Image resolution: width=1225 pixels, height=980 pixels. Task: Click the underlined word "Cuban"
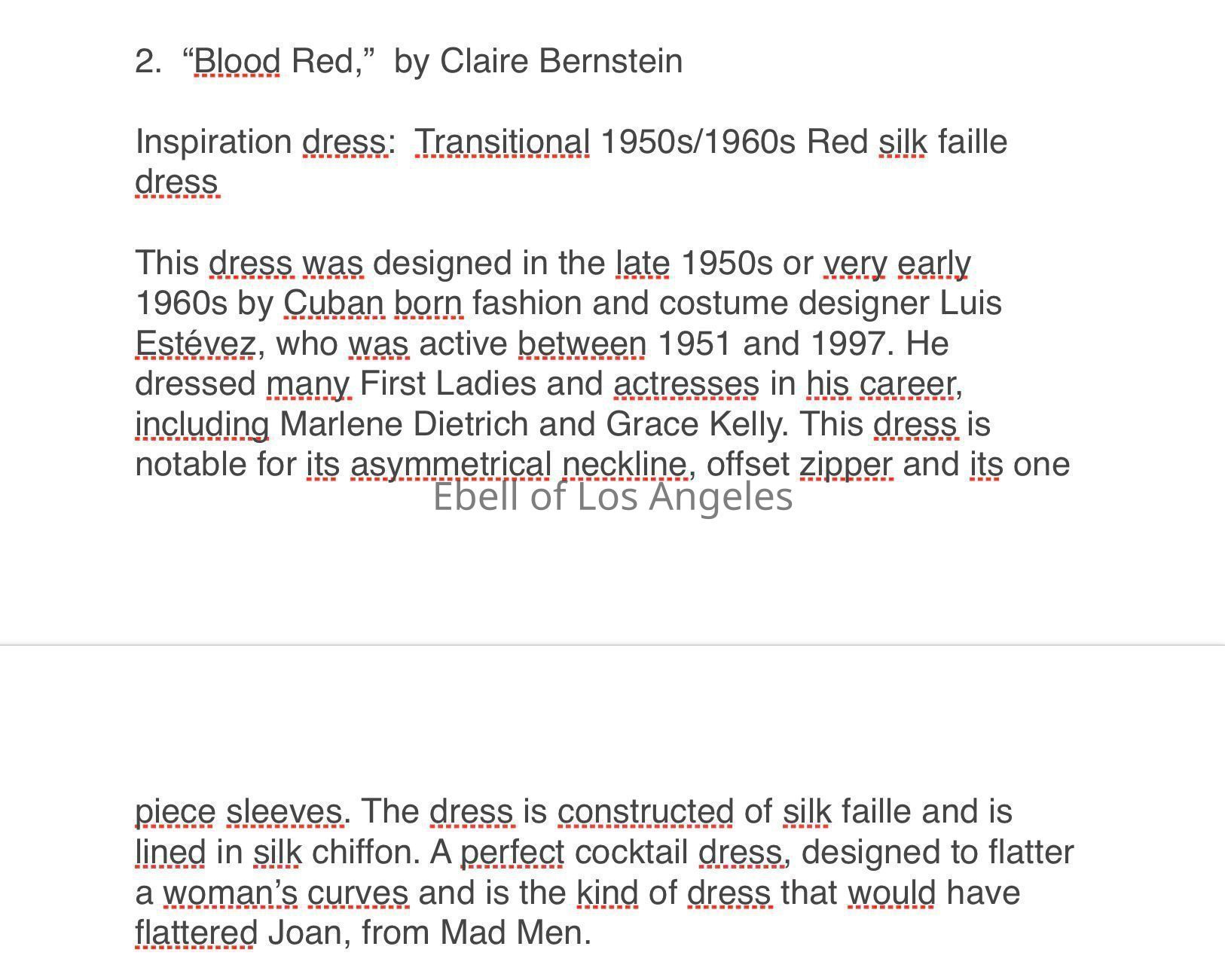coord(334,303)
